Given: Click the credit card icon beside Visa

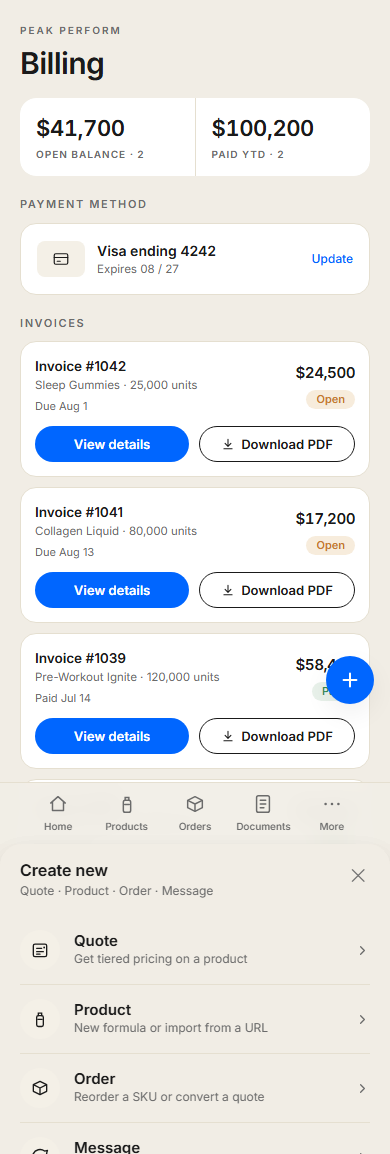Looking at the screenshot, I should [61, 259].
